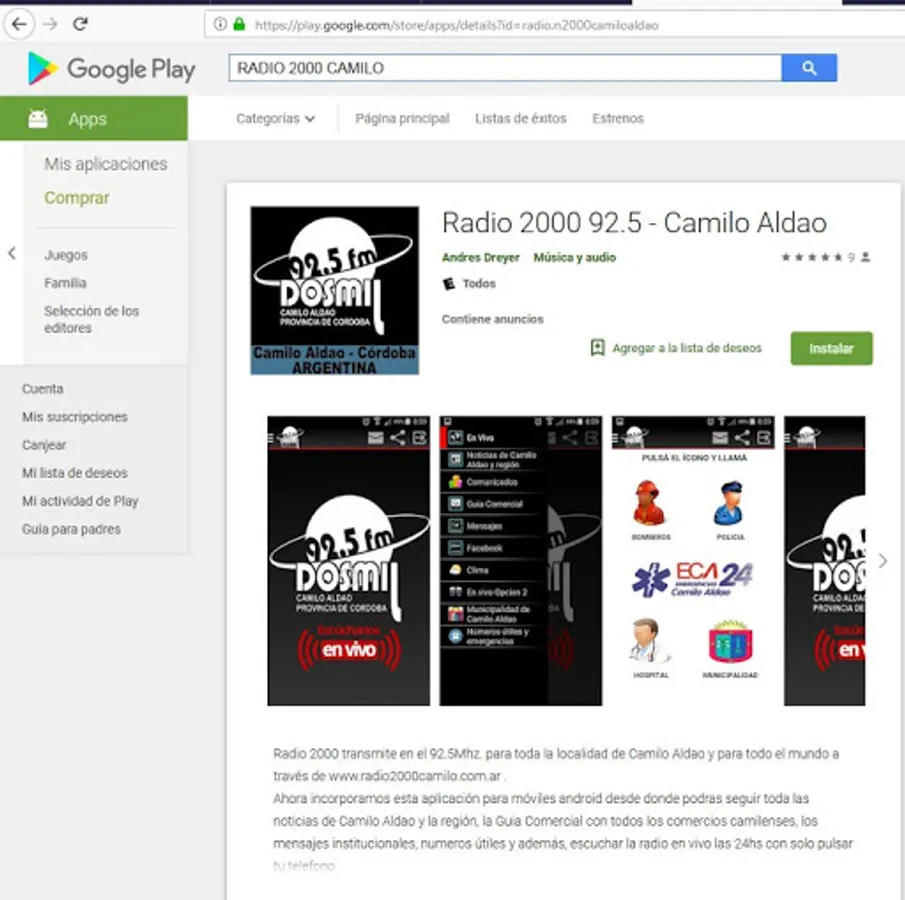905x900 pixels.
Task: Select Comprar in sidebar
Action: pos(77,197)
